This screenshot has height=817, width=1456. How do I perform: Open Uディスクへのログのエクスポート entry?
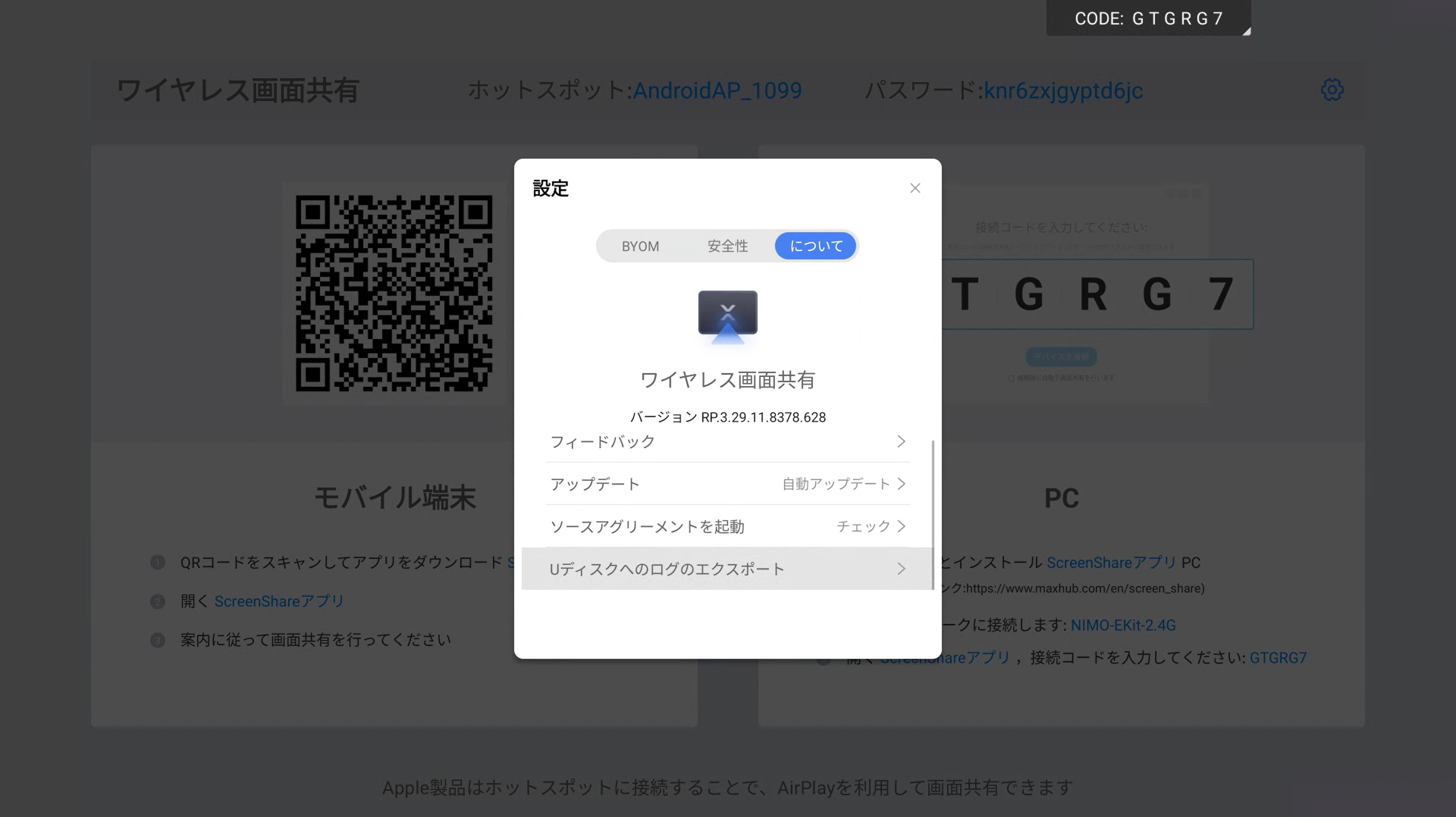727,568
